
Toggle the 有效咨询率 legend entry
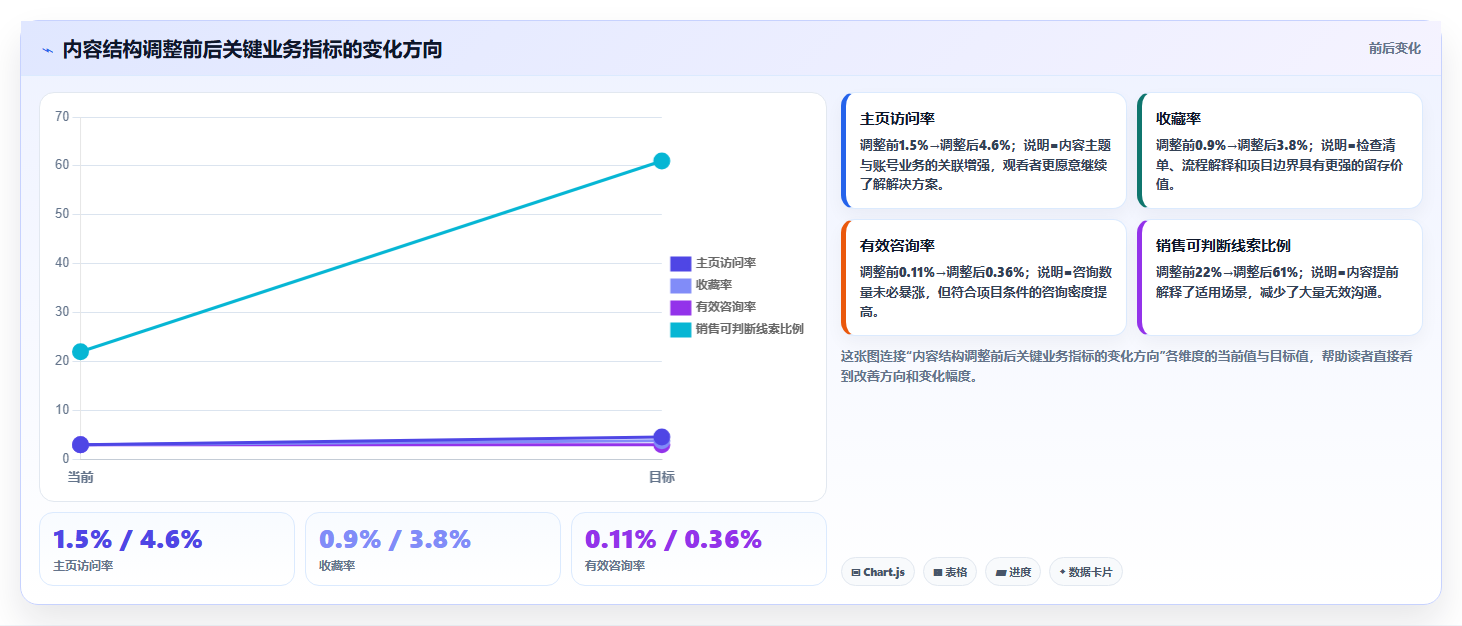[x=712, y=307]
